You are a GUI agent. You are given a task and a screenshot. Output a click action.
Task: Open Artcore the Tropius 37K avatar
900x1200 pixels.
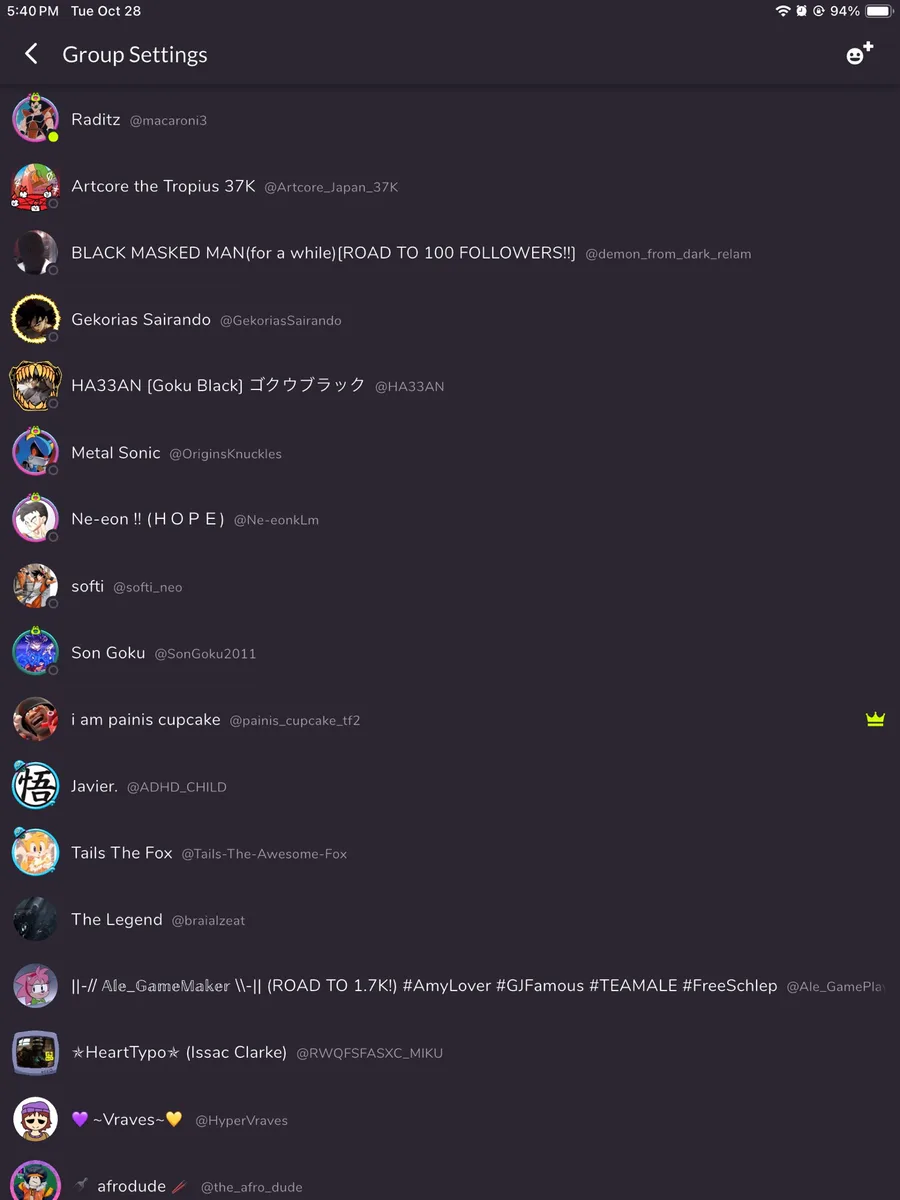coord(35,187)
